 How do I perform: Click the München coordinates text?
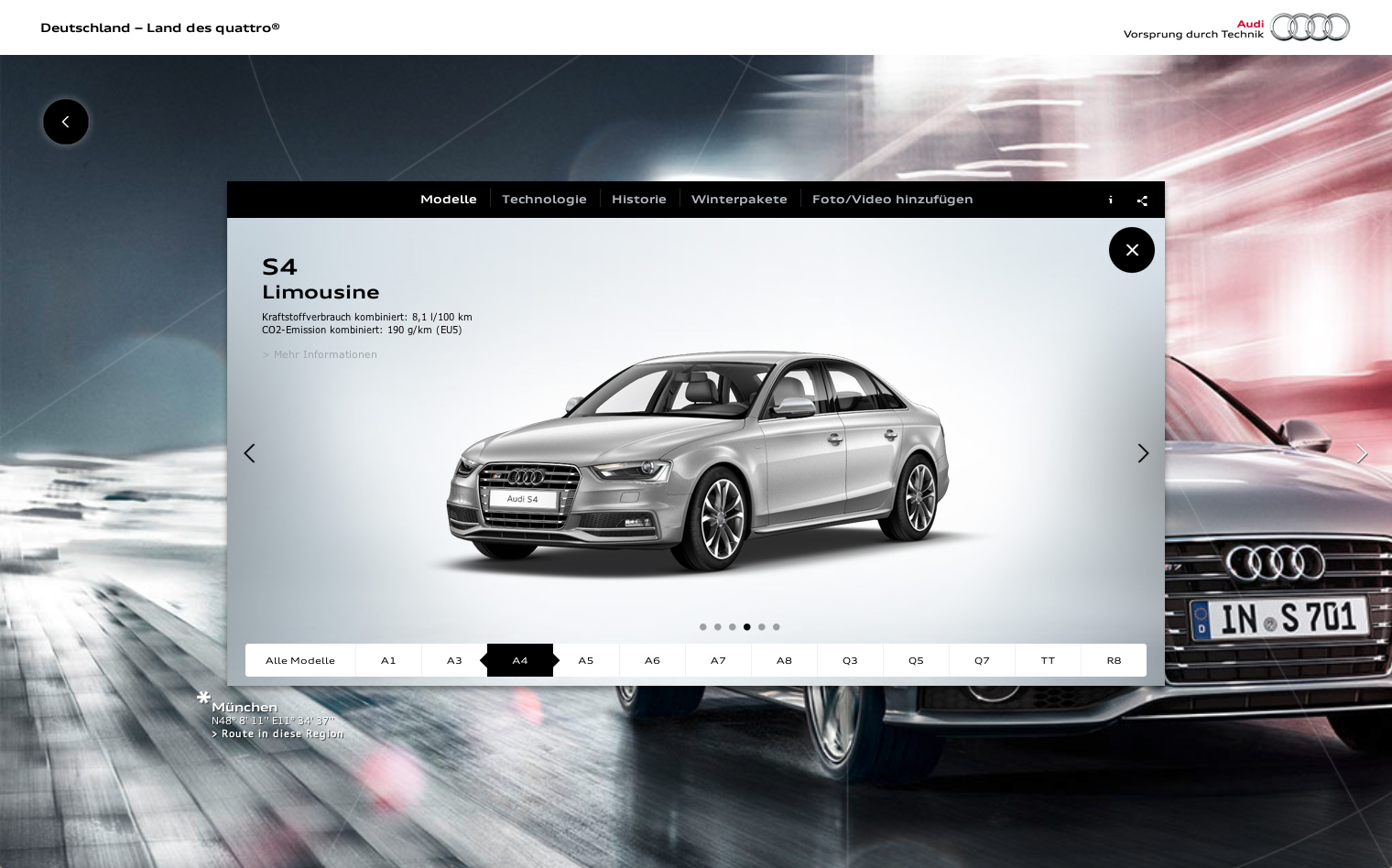point(273,721)
